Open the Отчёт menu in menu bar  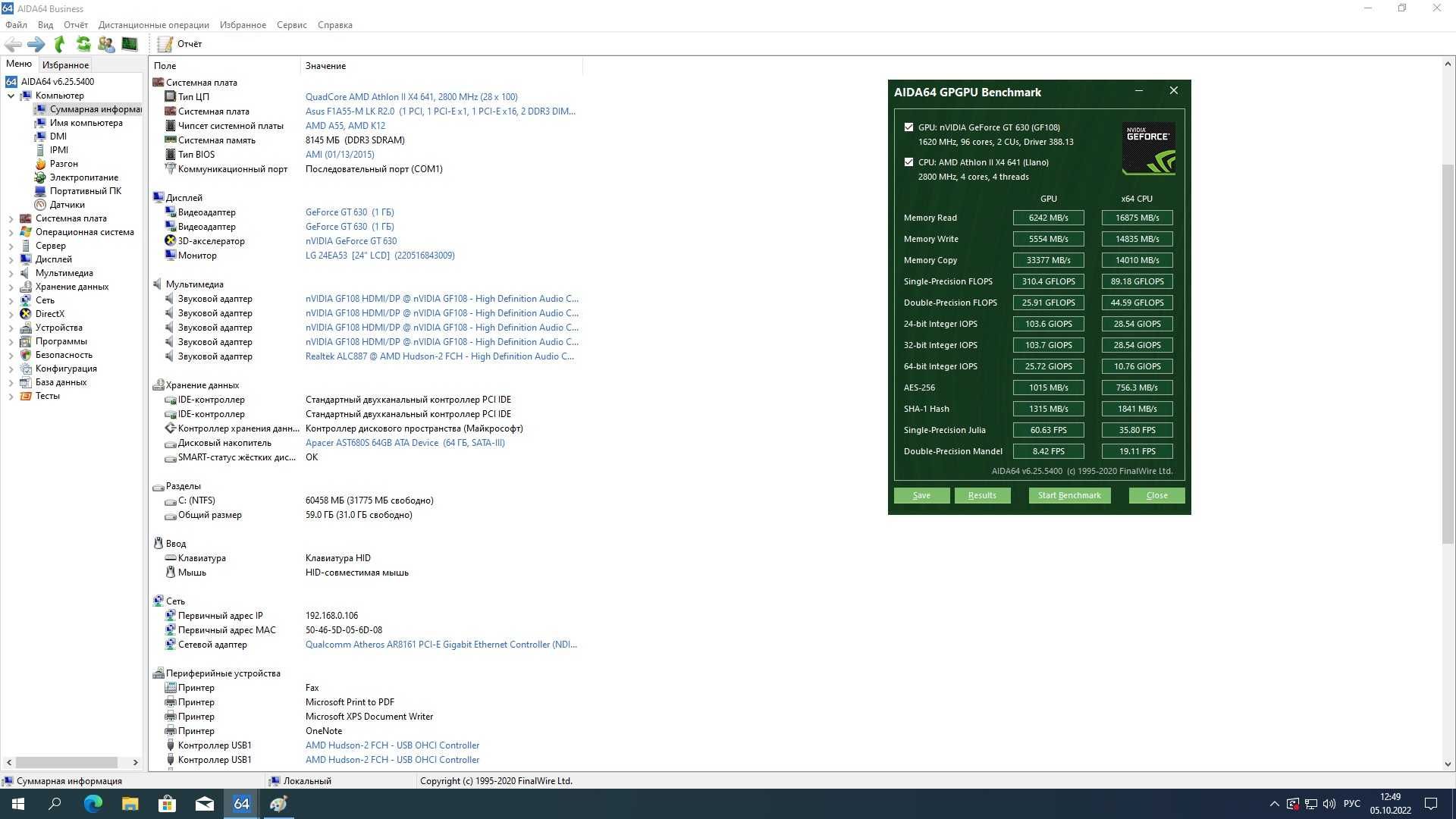click(x=75, y=25)
